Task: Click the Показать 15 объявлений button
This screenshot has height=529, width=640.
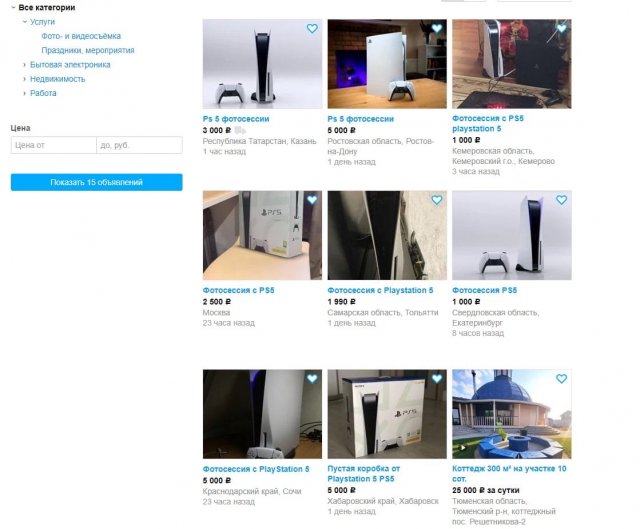Action: pos(97,182)
